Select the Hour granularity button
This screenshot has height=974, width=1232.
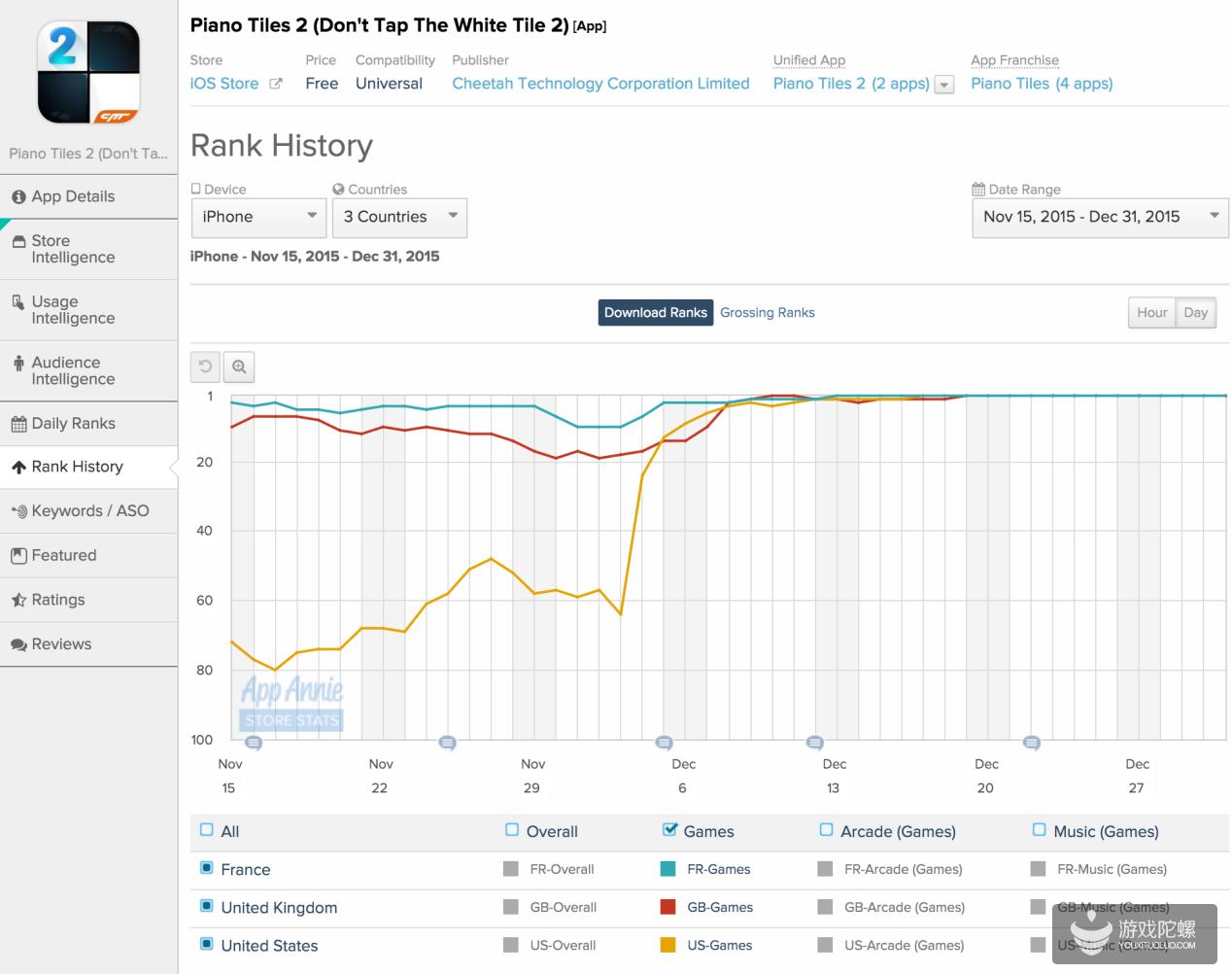pyautogui.click(x=1151, y=312)
